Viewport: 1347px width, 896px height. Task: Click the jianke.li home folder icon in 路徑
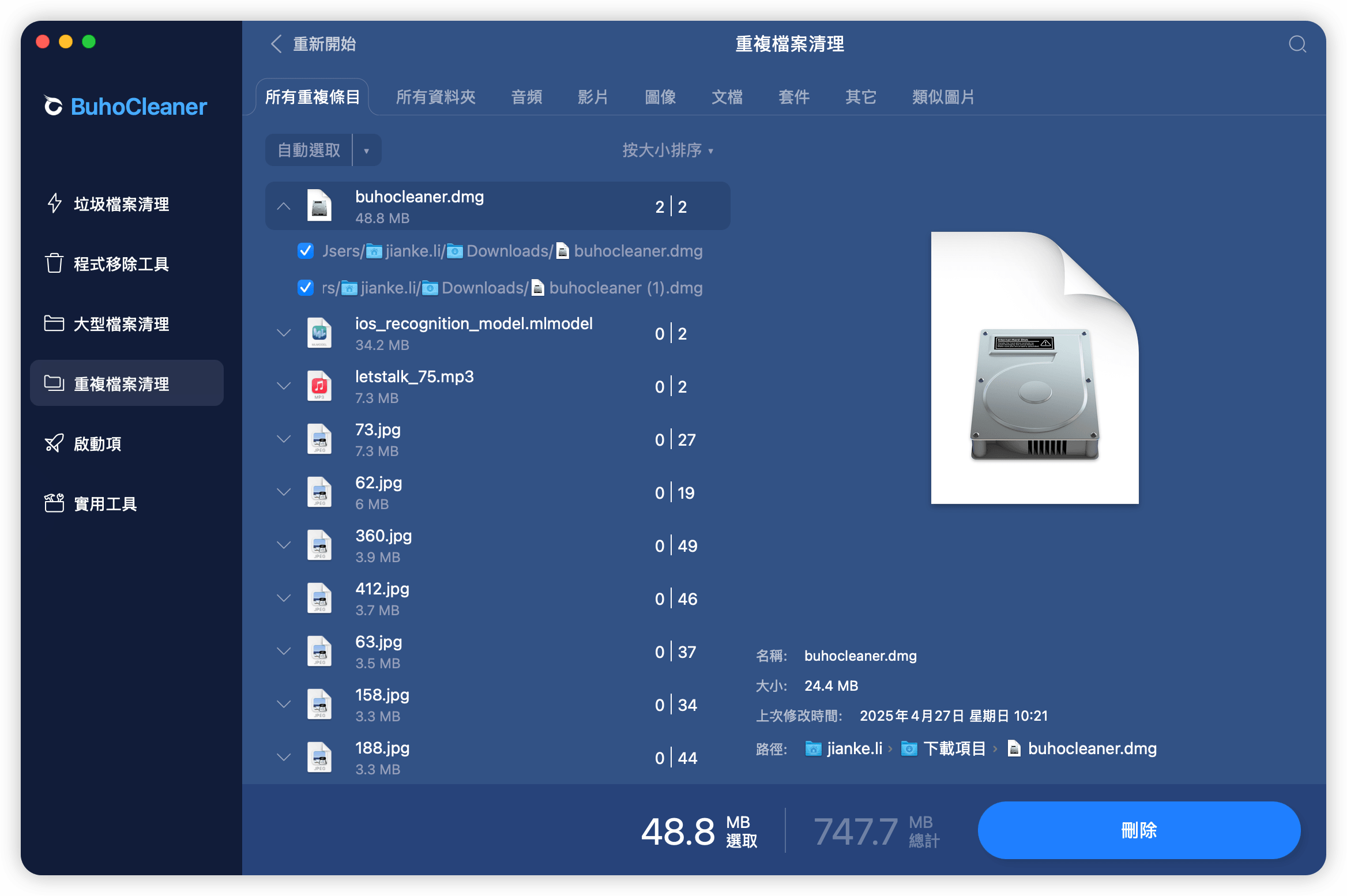813,749
